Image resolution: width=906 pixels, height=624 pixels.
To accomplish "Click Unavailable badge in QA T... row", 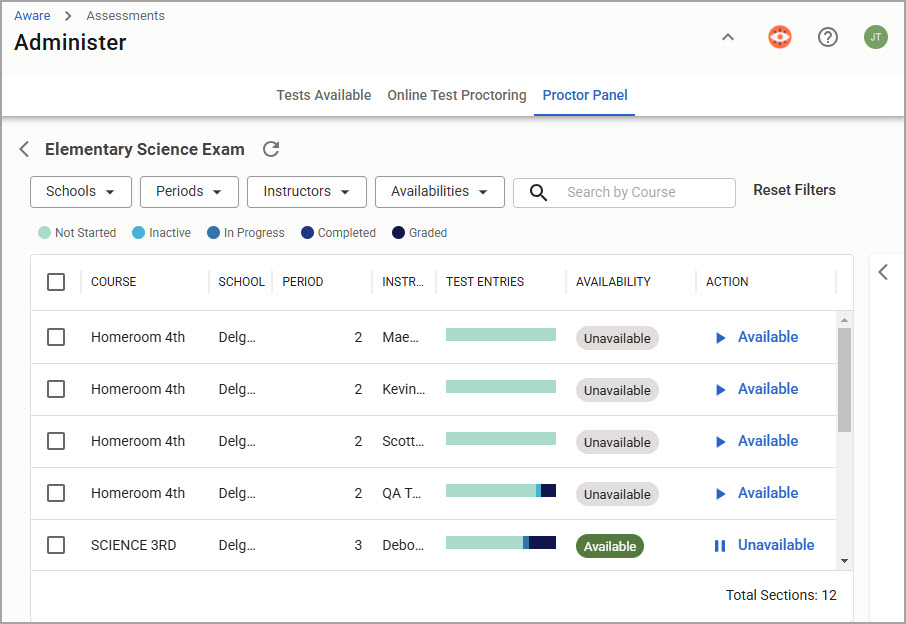I will (617, 494).
